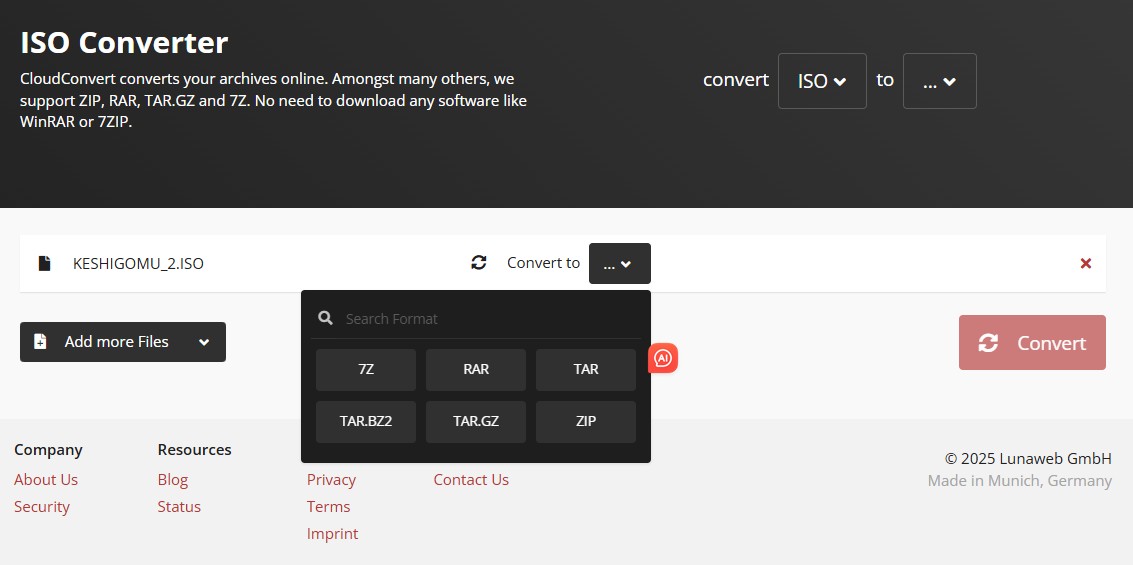Image resolution: width=1133 pixels, height=565 pixels.
Task: Select 7Z output format
Action: coord(366,370)
